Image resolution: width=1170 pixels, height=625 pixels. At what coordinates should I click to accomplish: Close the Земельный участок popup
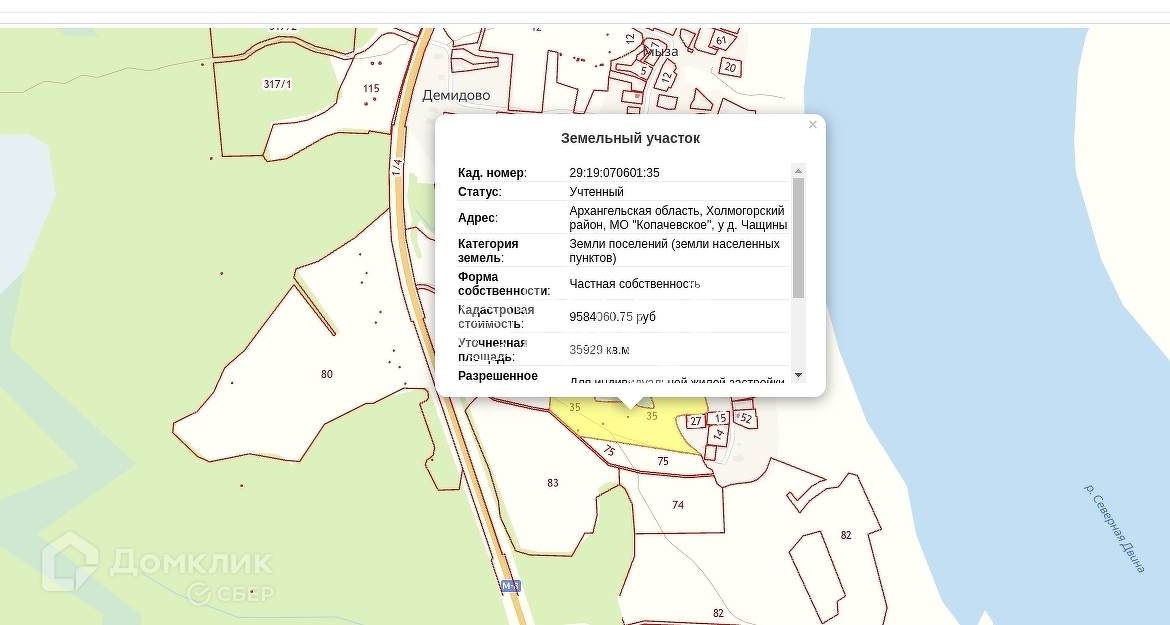[813, 125]
